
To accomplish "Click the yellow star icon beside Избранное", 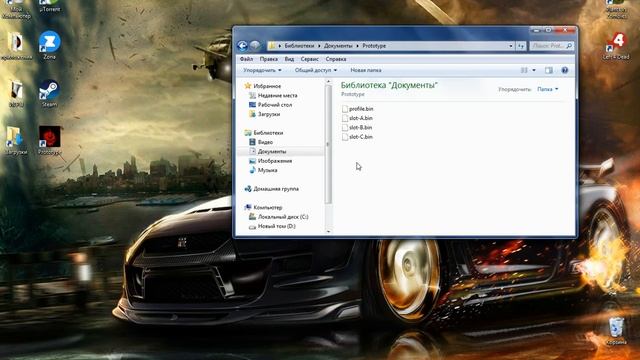I will [x=247, y=86].
